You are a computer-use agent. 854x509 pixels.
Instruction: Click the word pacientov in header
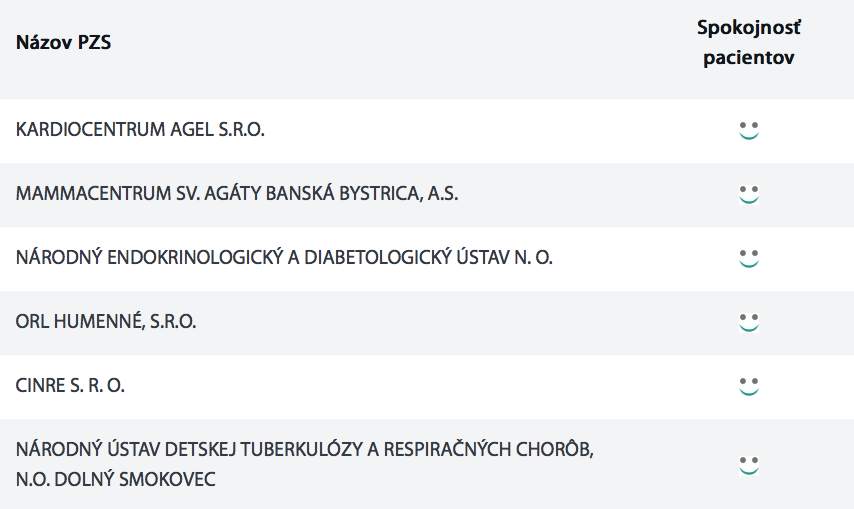748,58
